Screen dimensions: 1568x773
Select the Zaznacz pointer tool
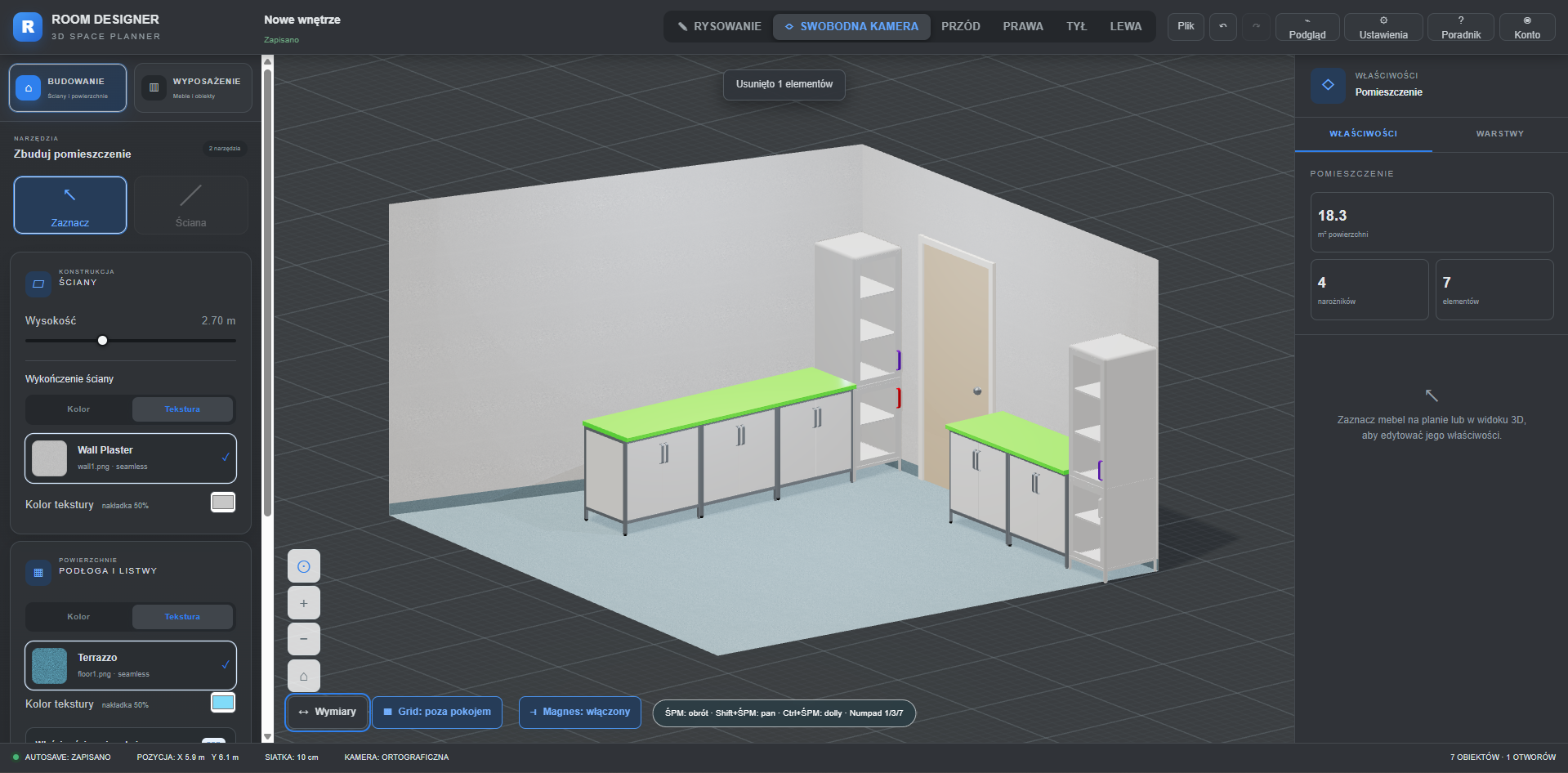70,205
